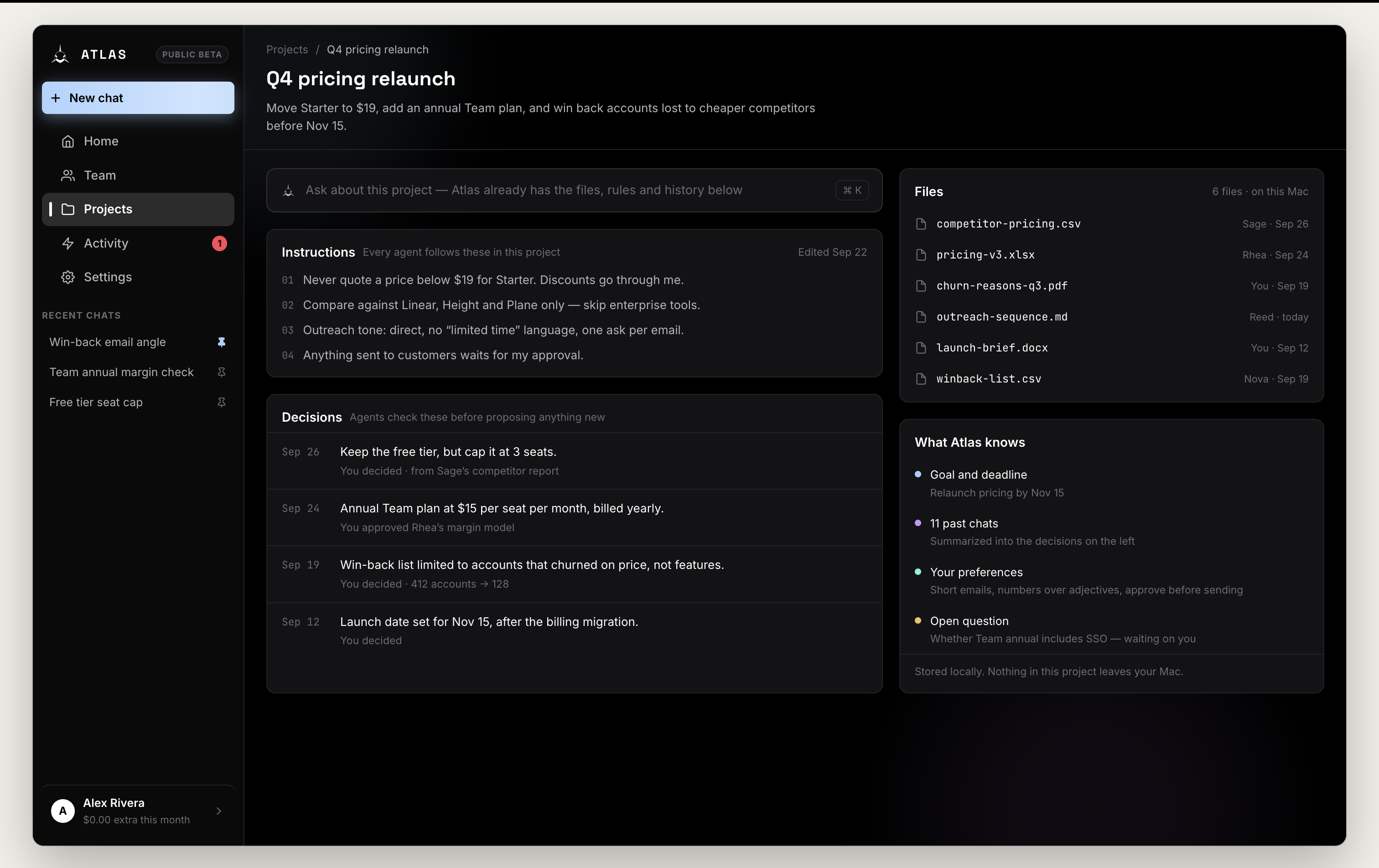Image resolution: width=1379 pixels, height=868 pixels.
Task: Click the Atlas icon in the ask bar
Action: 289,191
